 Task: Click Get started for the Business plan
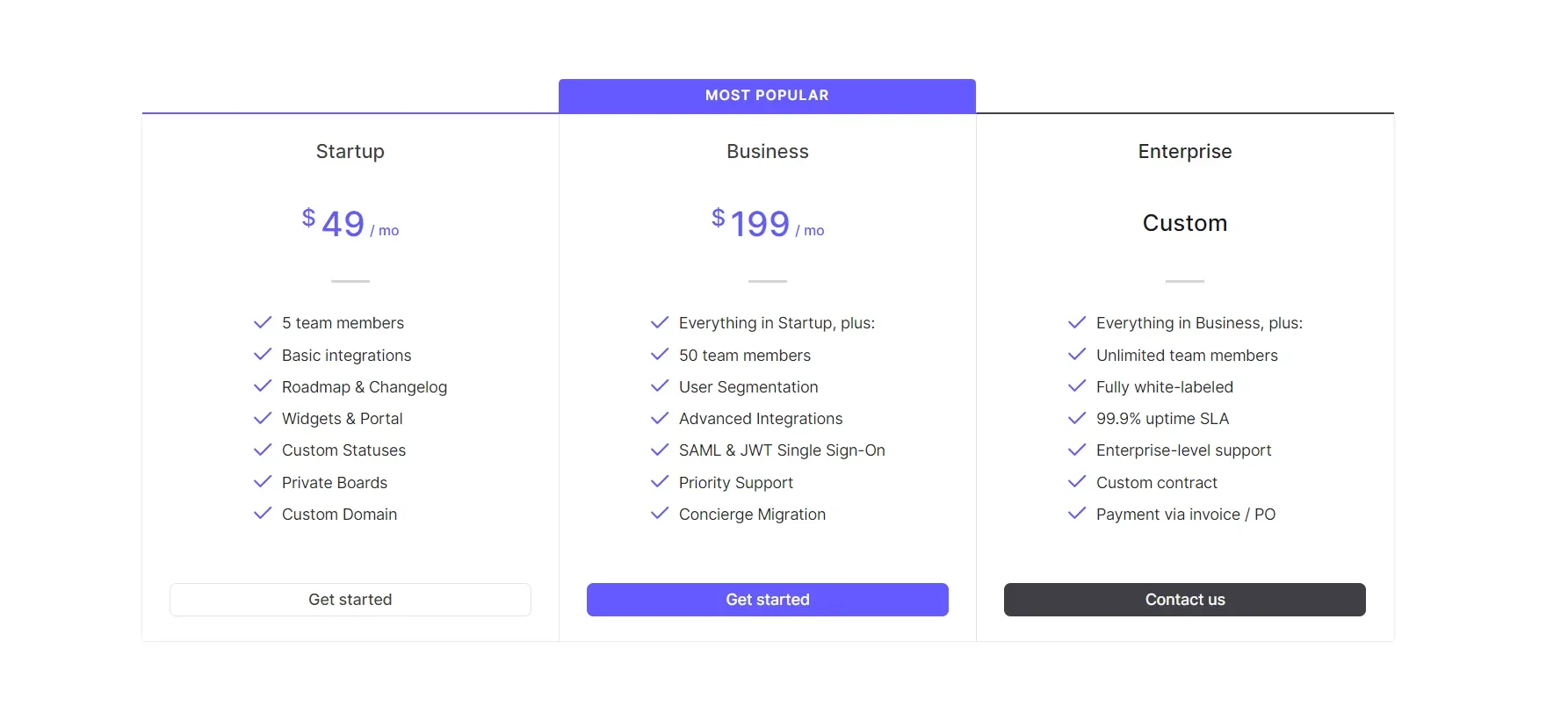(767, 599)
